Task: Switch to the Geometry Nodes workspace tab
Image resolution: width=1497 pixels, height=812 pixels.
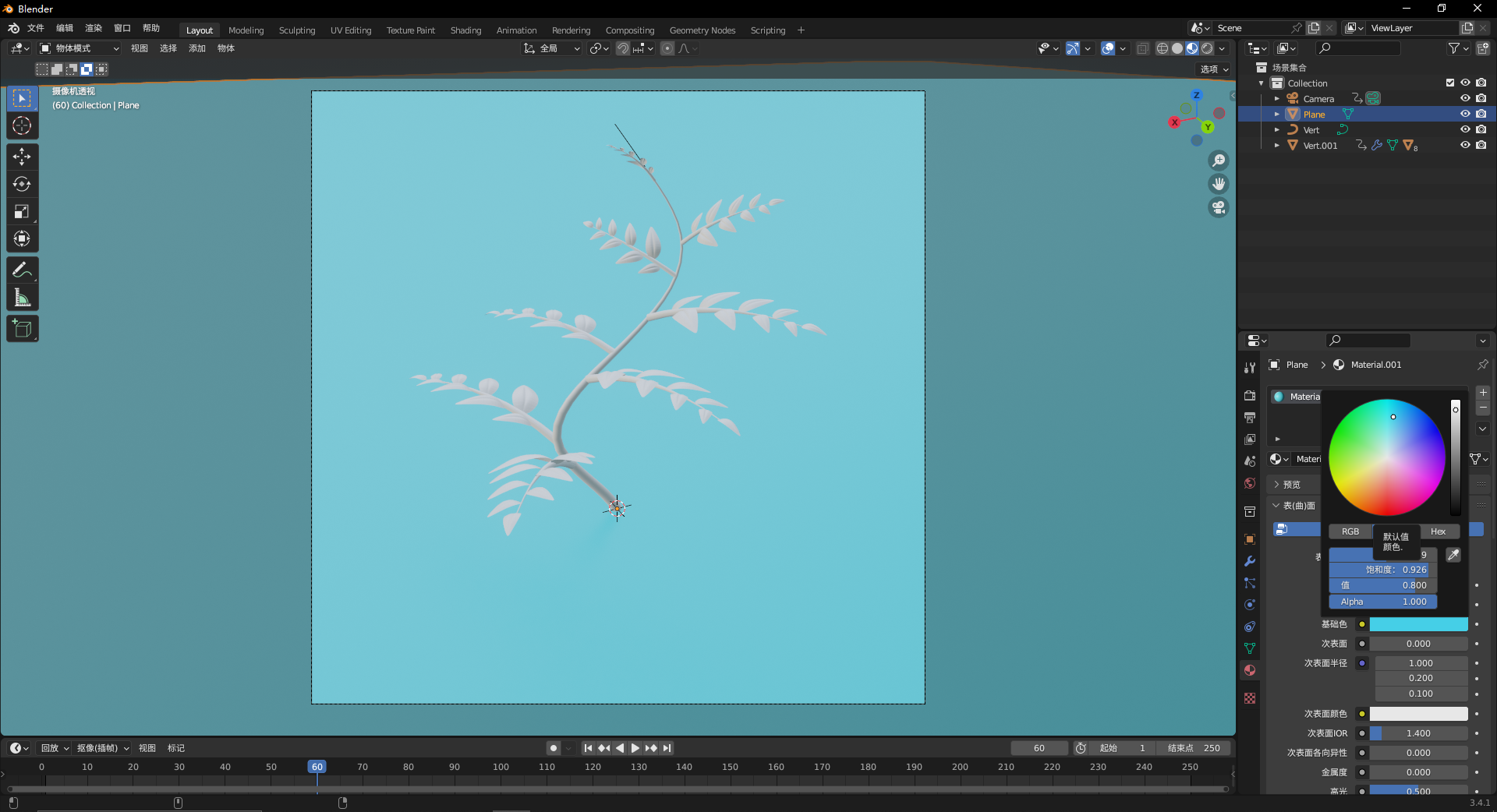Action: click(702, 30)
